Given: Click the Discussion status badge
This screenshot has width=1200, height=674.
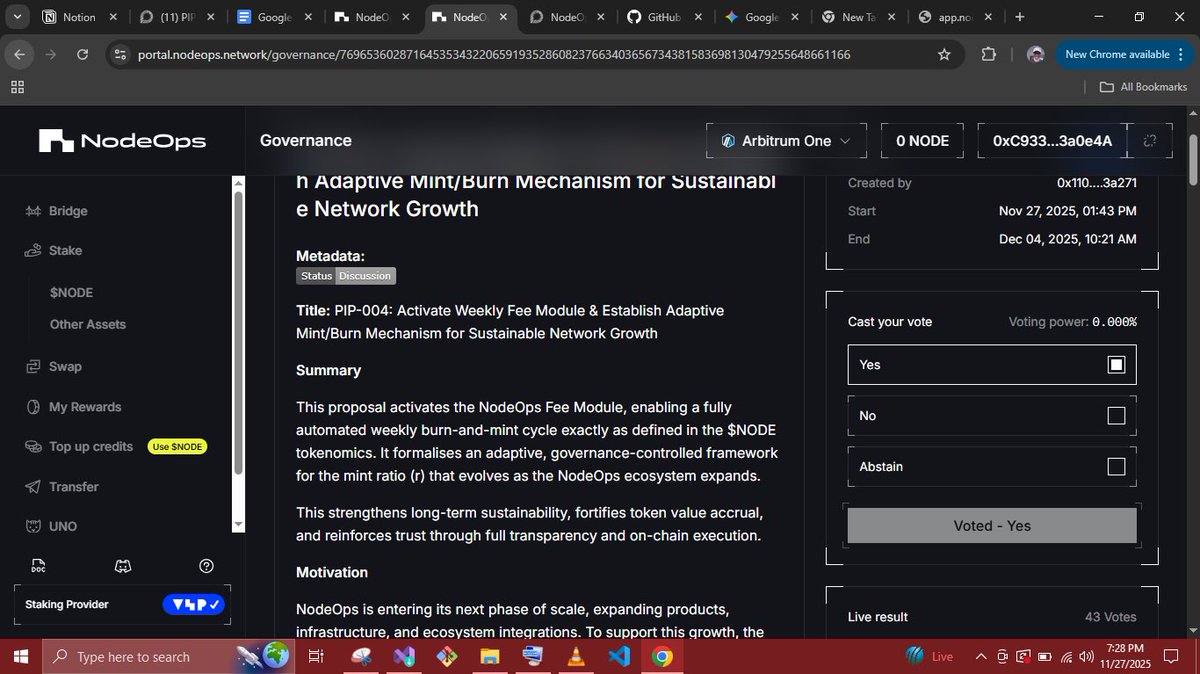Looking at the screenshot, I should click(365, 276).
